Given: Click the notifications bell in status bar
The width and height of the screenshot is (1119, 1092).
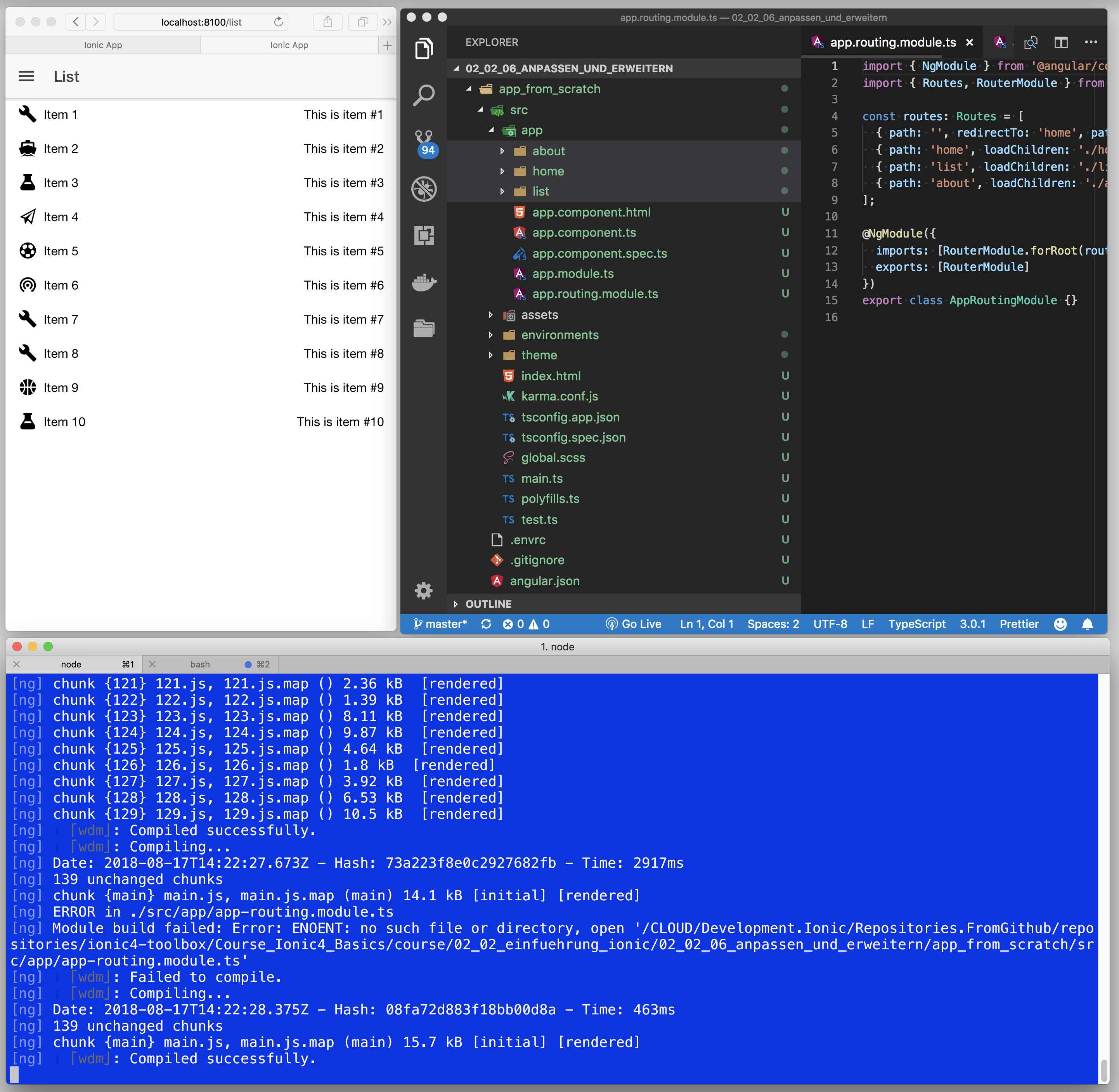Looking at the screenshot, I should pos(1088,624).
